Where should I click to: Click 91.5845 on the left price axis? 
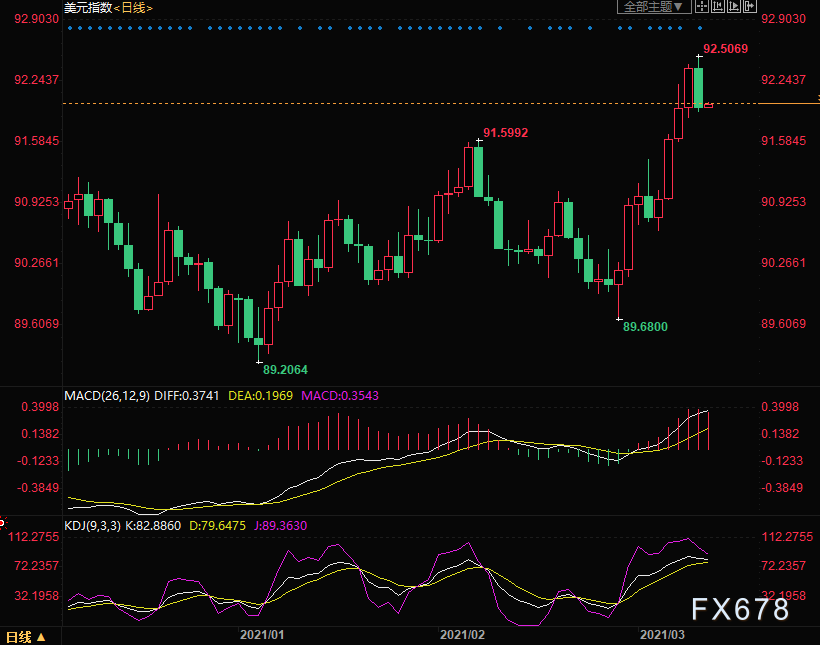pos(37,141)
